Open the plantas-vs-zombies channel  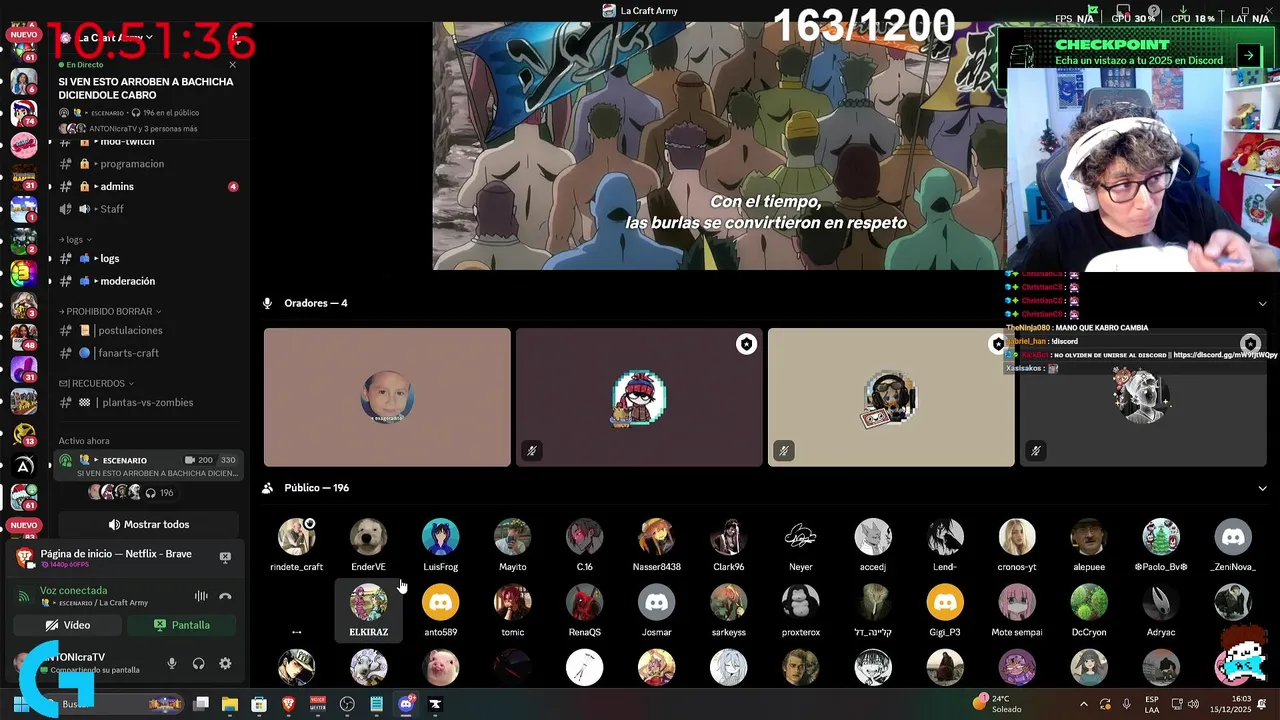click(148, 402)
